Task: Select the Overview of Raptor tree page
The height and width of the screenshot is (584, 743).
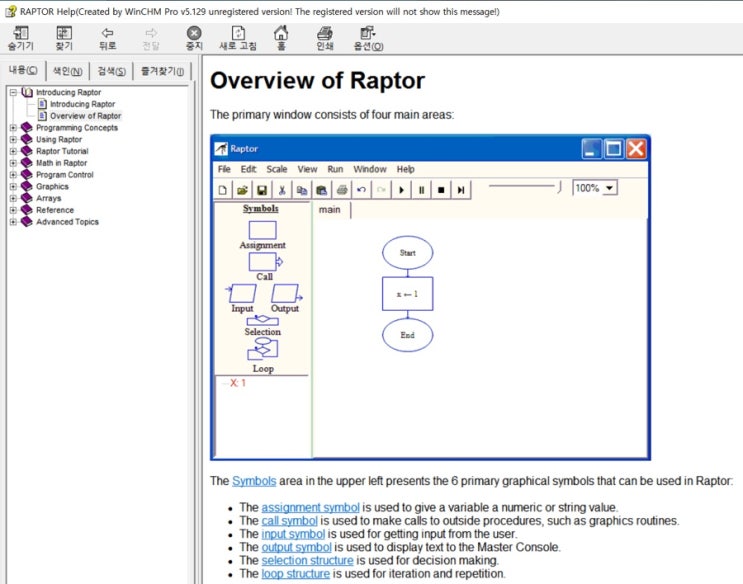Action: (x=85, y=116)
